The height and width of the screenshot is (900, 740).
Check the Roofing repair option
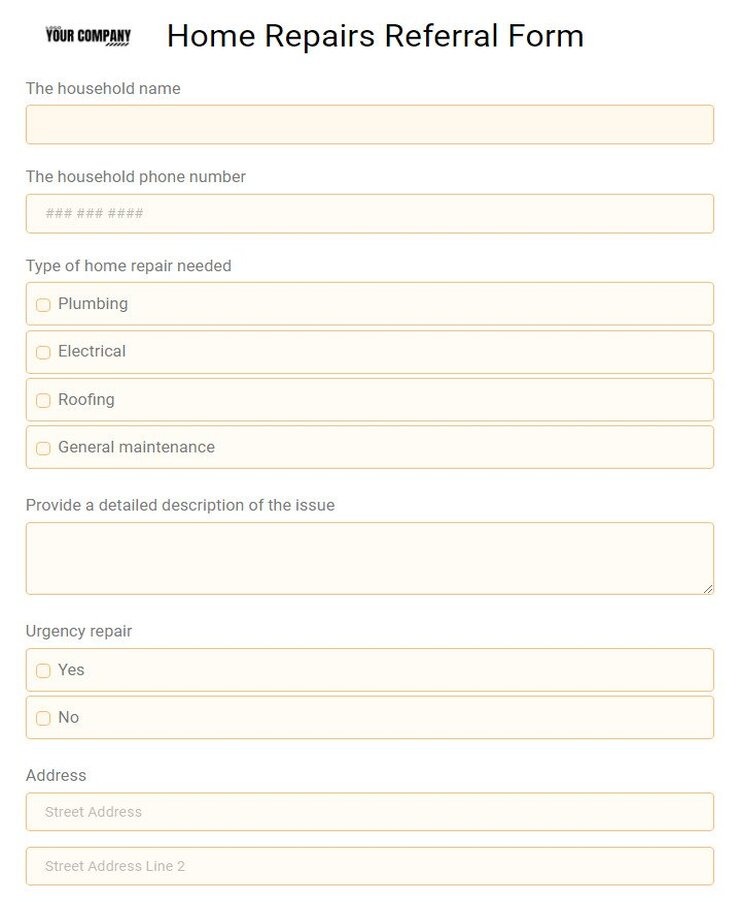pyautogui.click(x=43, y=400)
